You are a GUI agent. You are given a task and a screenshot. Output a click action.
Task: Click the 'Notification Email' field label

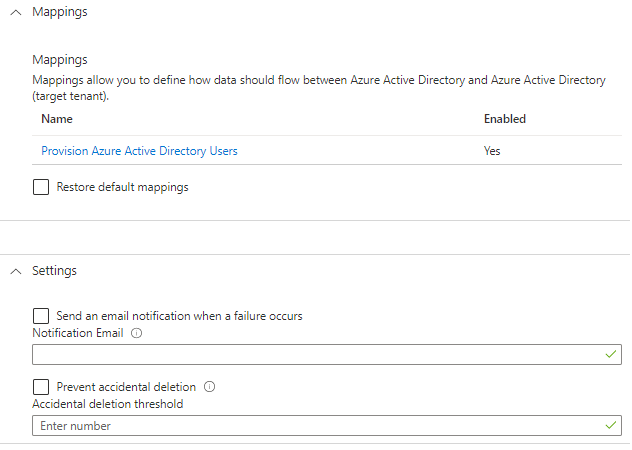77,333
